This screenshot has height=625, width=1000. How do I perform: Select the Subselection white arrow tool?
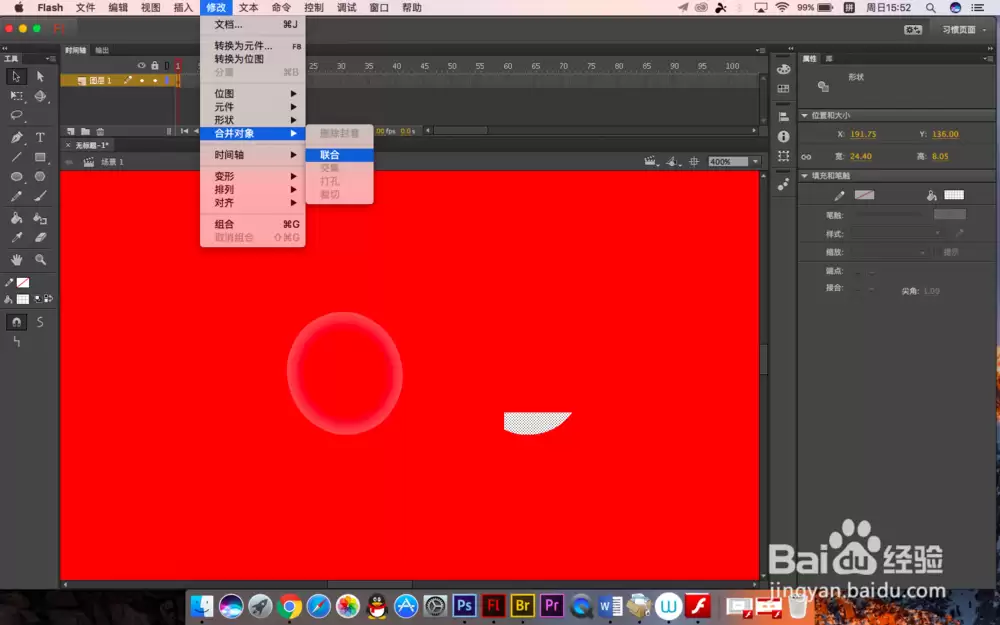click(40, 77)
